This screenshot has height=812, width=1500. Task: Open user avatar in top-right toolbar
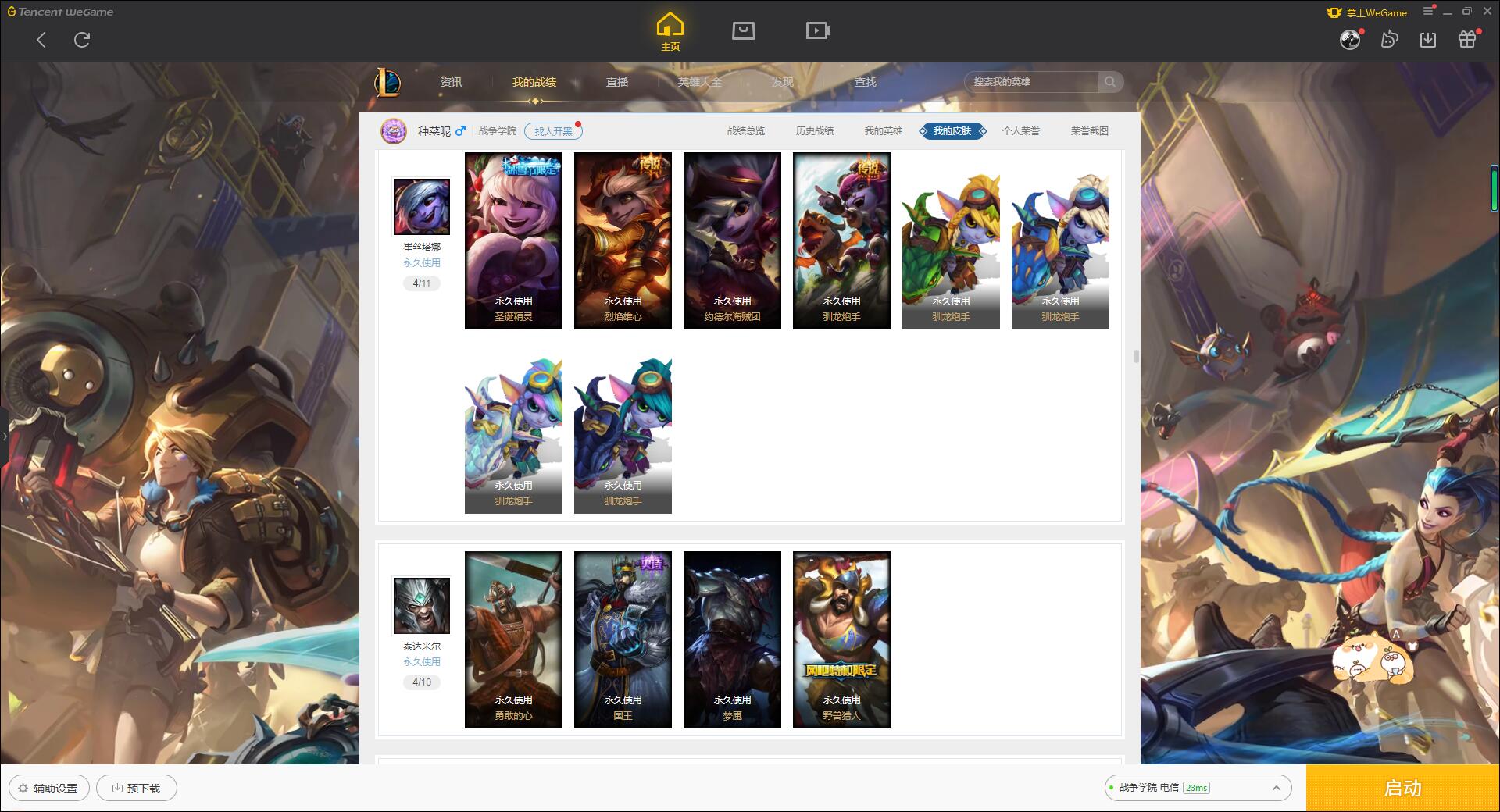(x=1350, y=39)
